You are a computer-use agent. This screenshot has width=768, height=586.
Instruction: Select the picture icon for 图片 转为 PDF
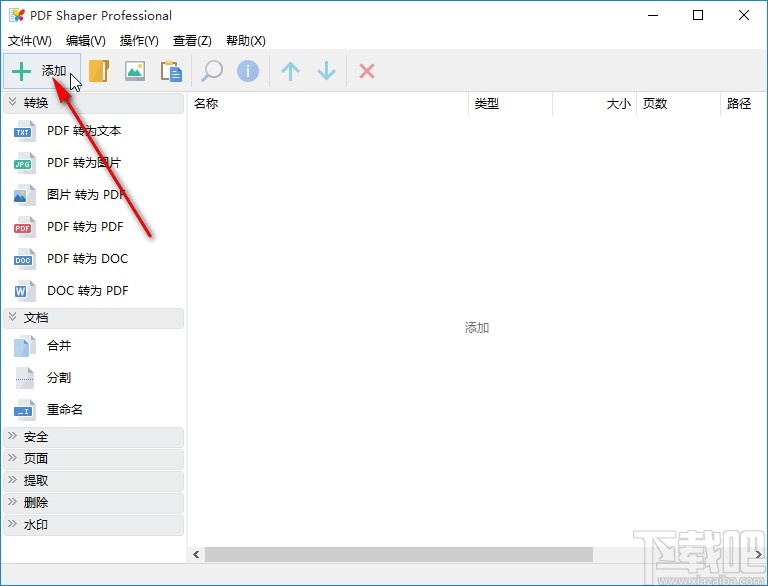tap(24, 195)
